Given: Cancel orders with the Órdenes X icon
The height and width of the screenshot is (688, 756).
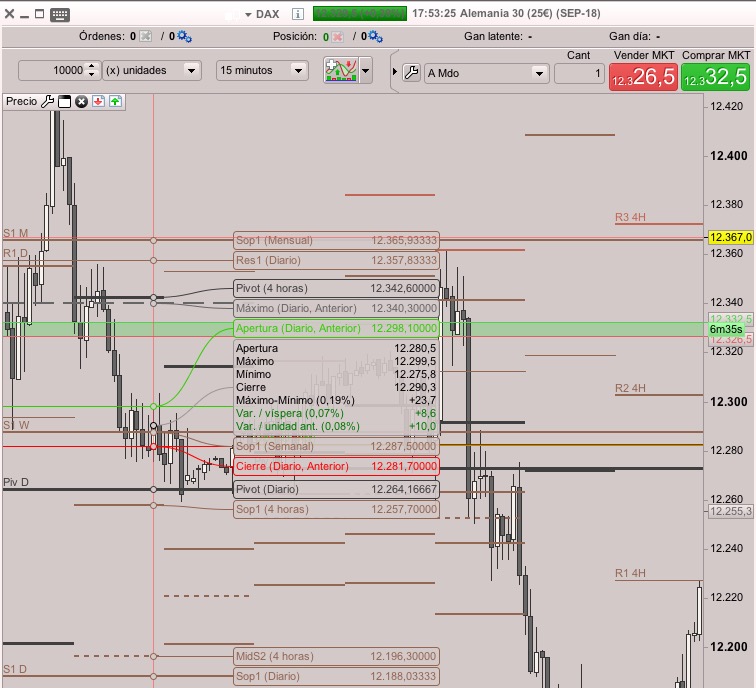Looking at the screenshot, I should coord(145,36).
